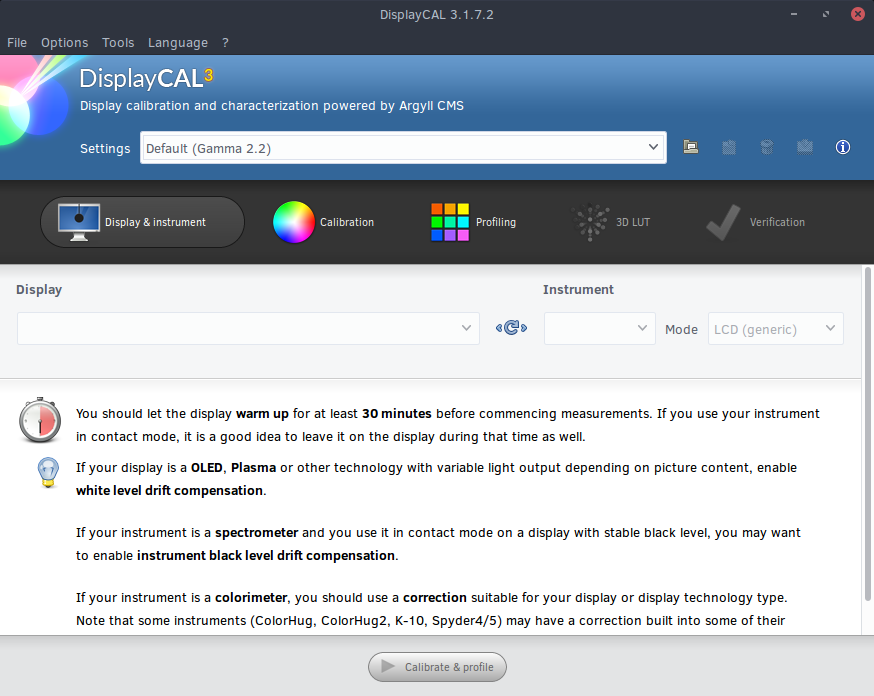Click the install profile icon left of info

coord(804,147)
